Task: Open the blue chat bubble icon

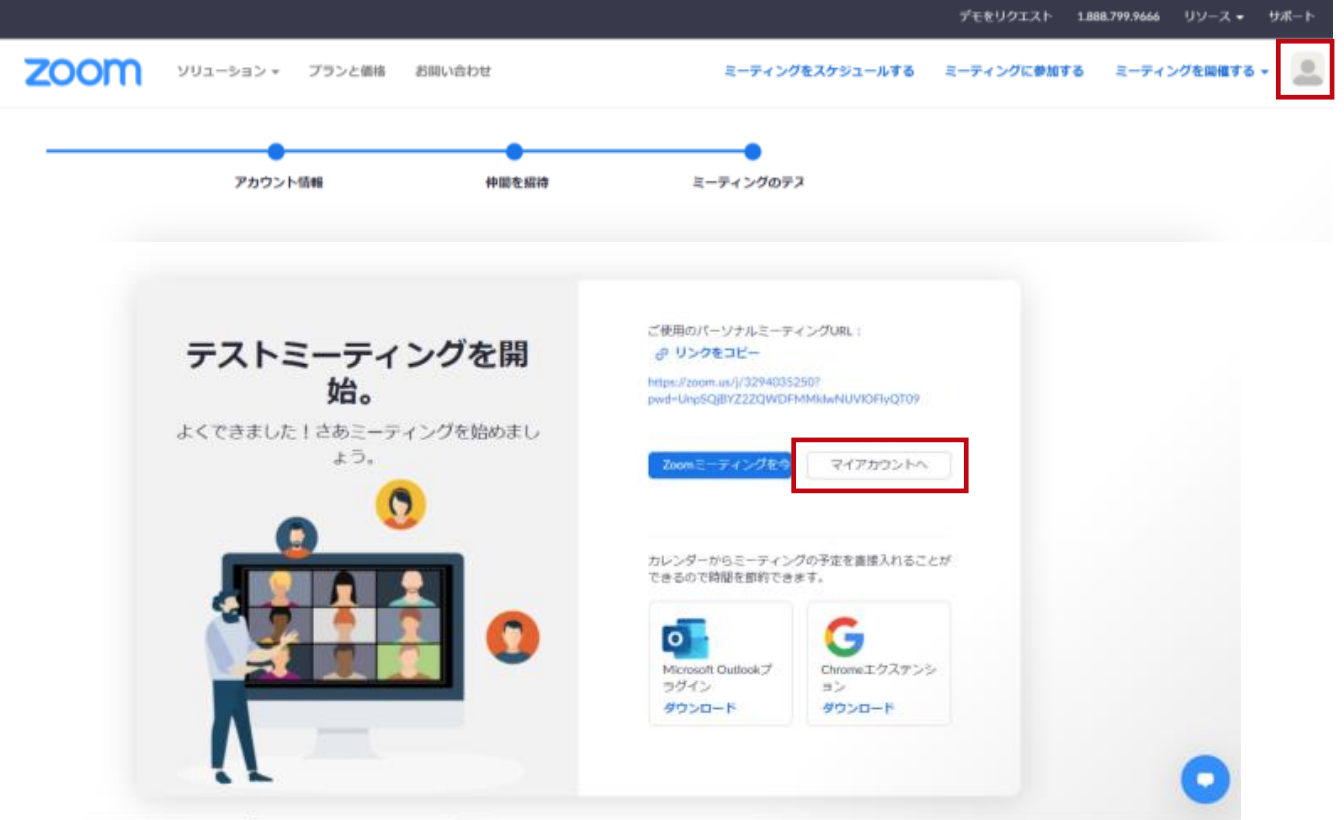Action: pos(1205,779)
